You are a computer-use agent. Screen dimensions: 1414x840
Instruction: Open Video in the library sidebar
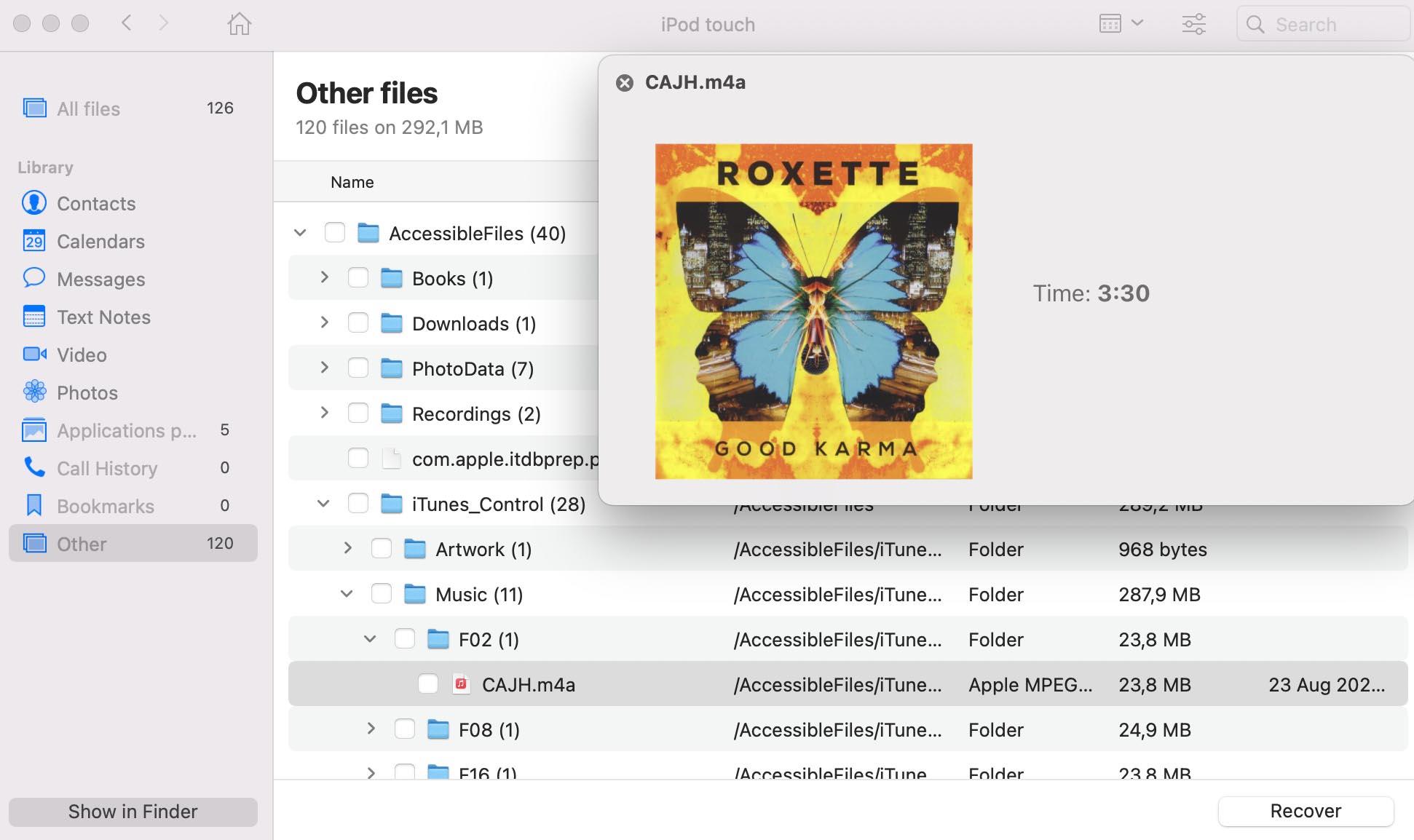[x=133, y=354]
